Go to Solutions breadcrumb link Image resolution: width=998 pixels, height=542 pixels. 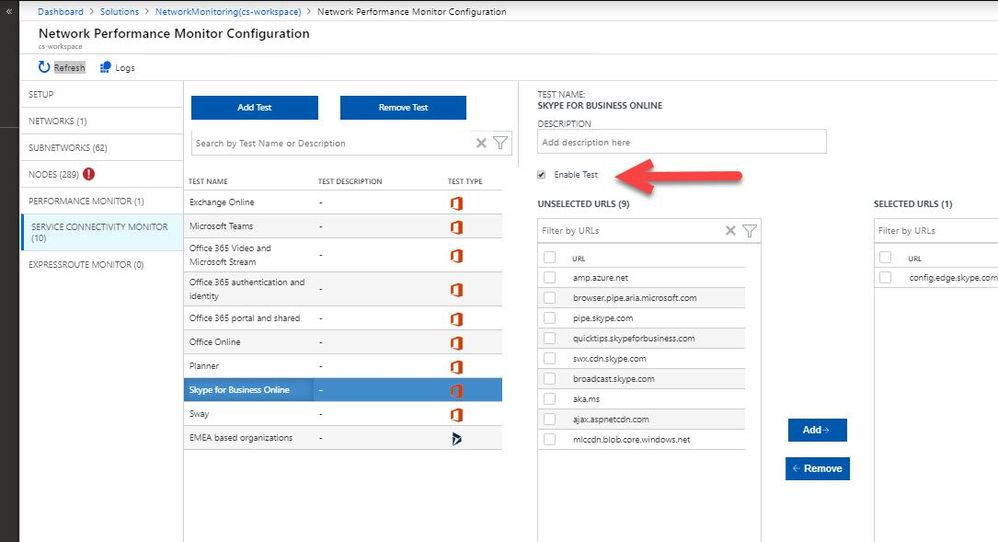click(x=119, y=11)
